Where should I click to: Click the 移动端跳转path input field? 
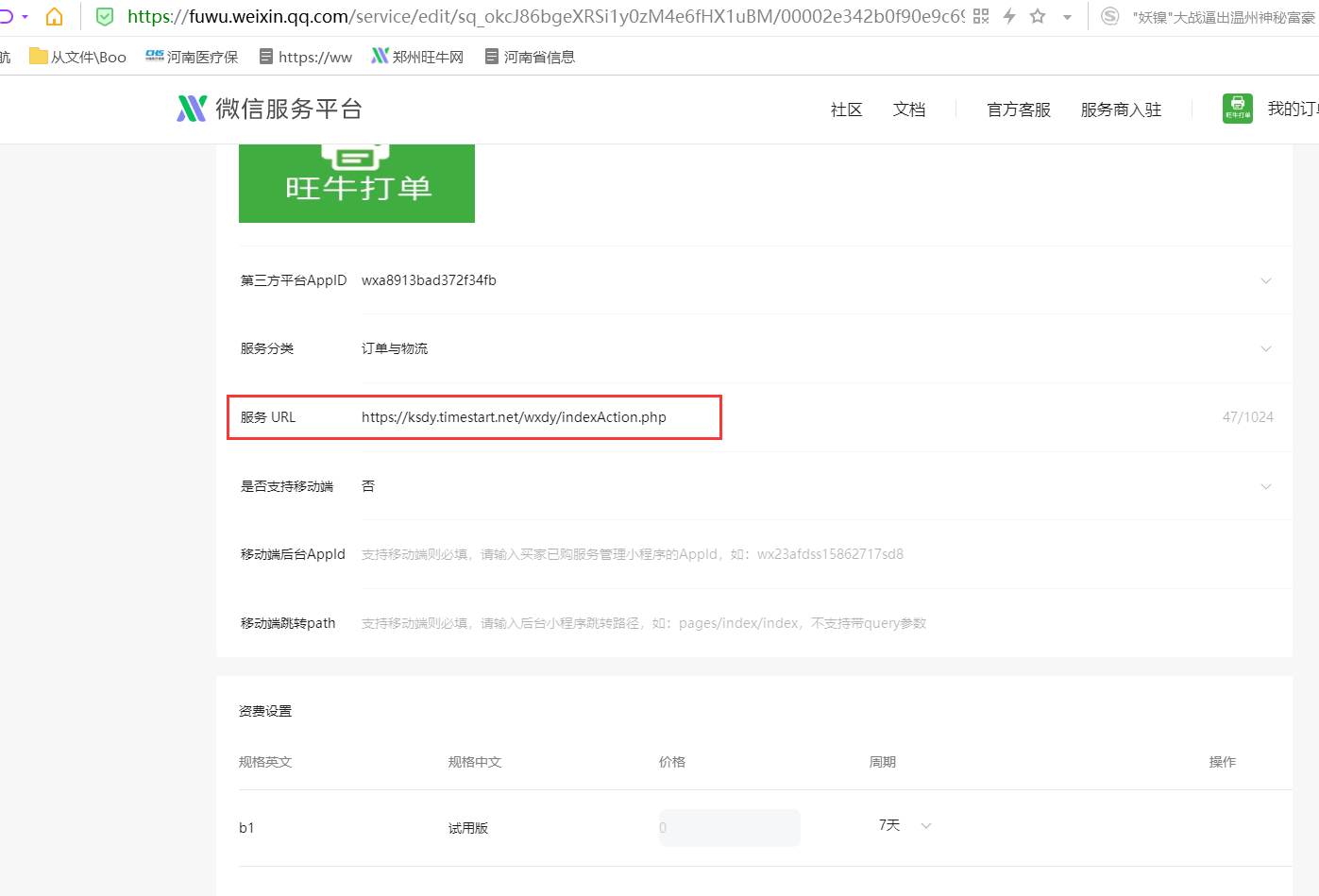coord(826,623)
